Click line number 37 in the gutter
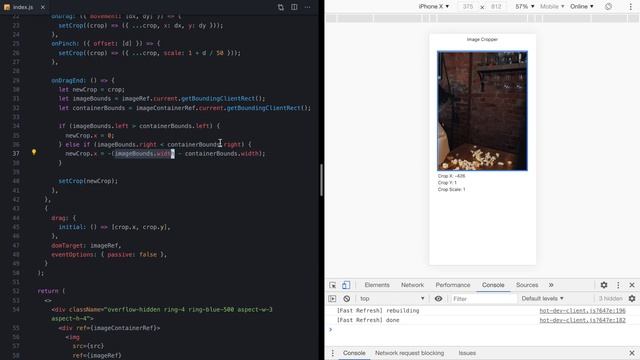 16,153
